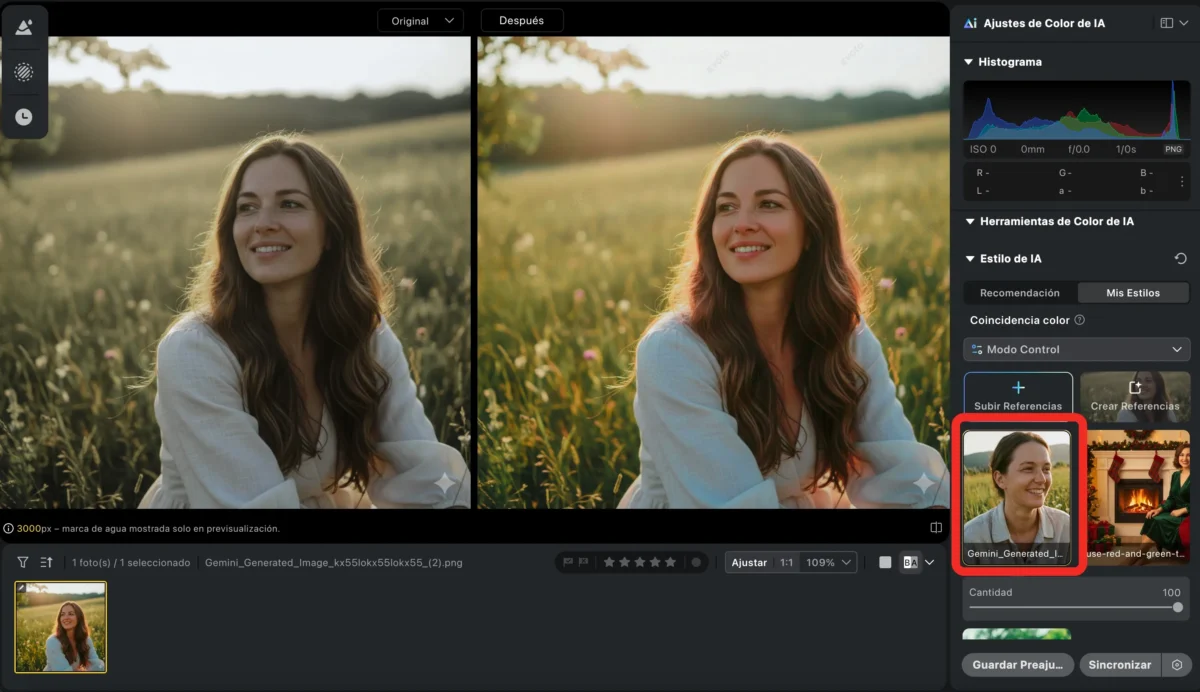Click the settings icon next to Sincronizar
Image resolution: width=1200 pixels, height=692 pixels.
(1177, 665)
